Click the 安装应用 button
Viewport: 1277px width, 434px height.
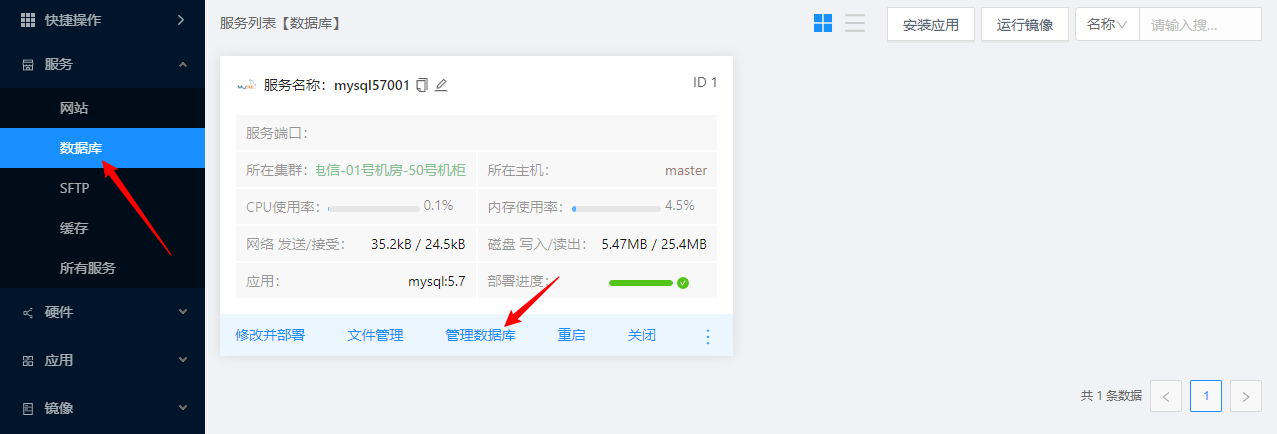[x=930, y=24]
